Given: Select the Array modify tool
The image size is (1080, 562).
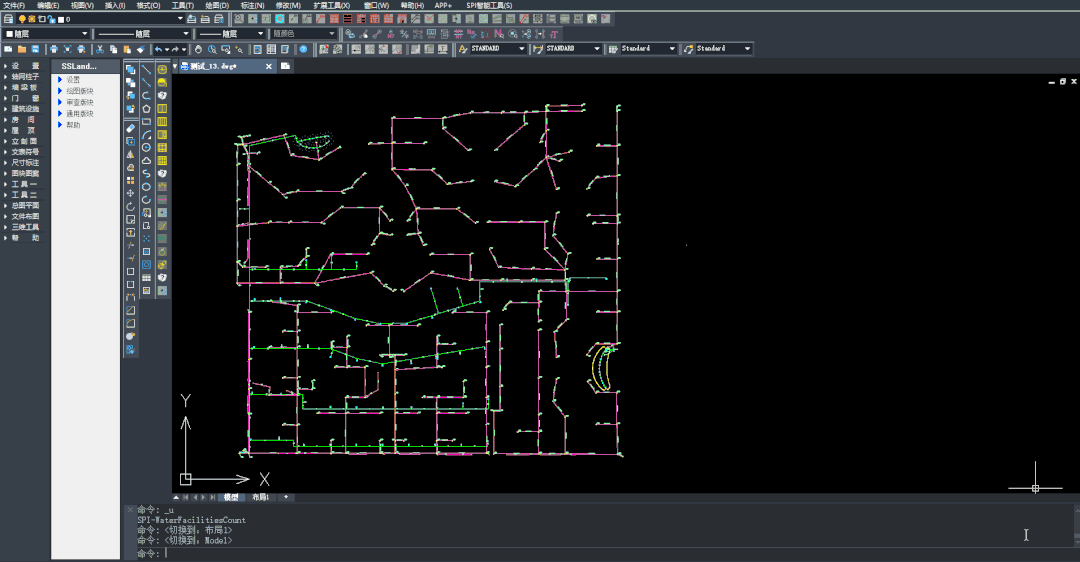Looking at the screenshot, I should point(130,180).
